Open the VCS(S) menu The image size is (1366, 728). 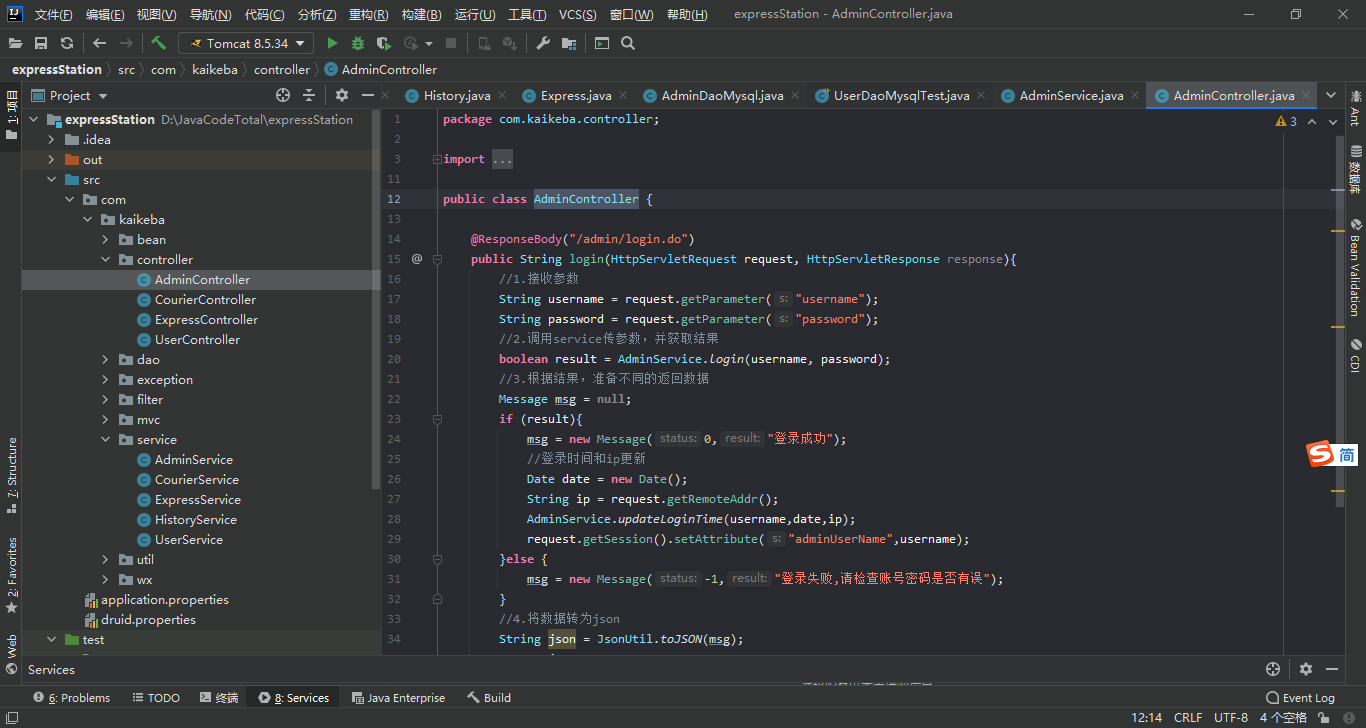click(x=577, y=15)
